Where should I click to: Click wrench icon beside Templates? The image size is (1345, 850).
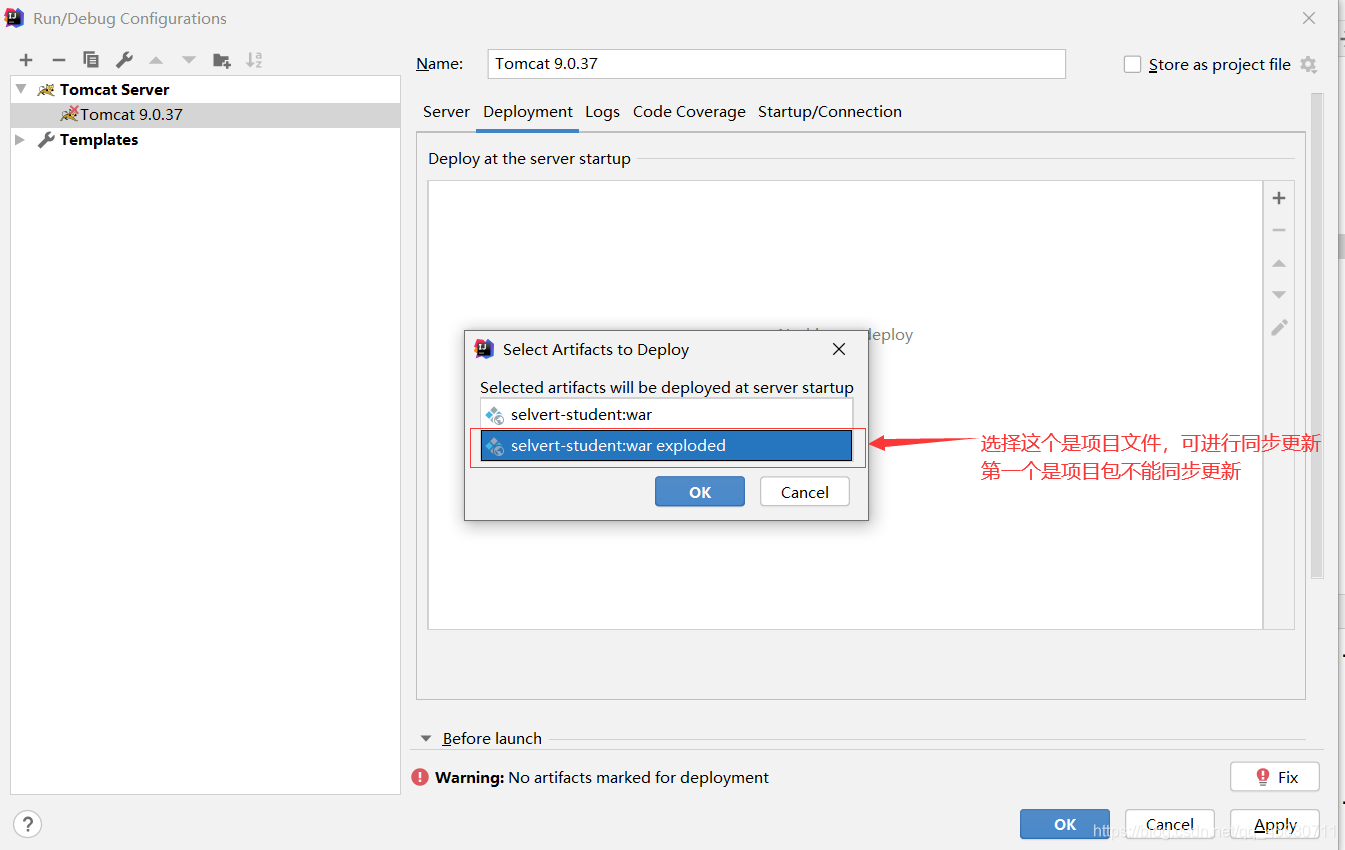pyautogui.click(x=46, y=140)
